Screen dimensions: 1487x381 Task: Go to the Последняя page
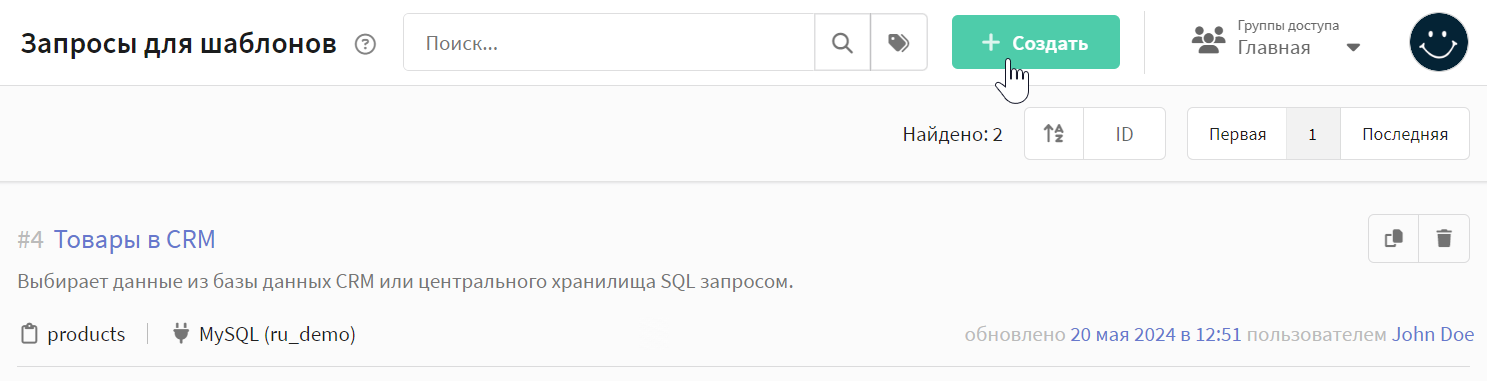click(x=1404, y=134)
